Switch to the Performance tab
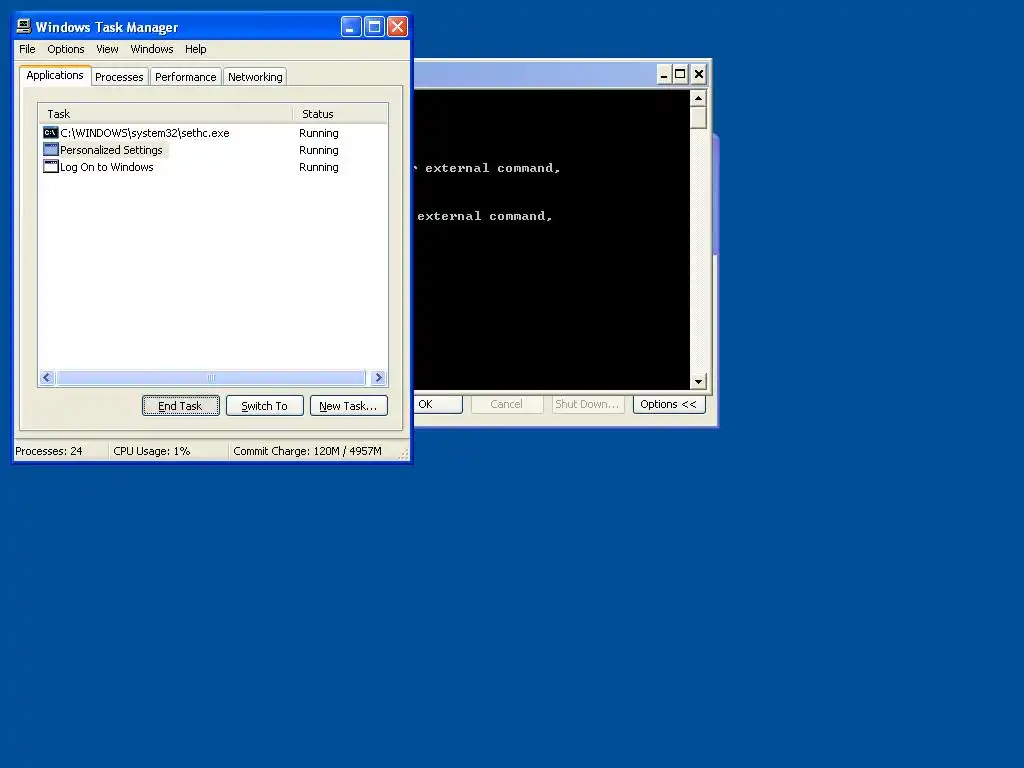Viewport: 1024px width, 768px height. coord(185,77)
